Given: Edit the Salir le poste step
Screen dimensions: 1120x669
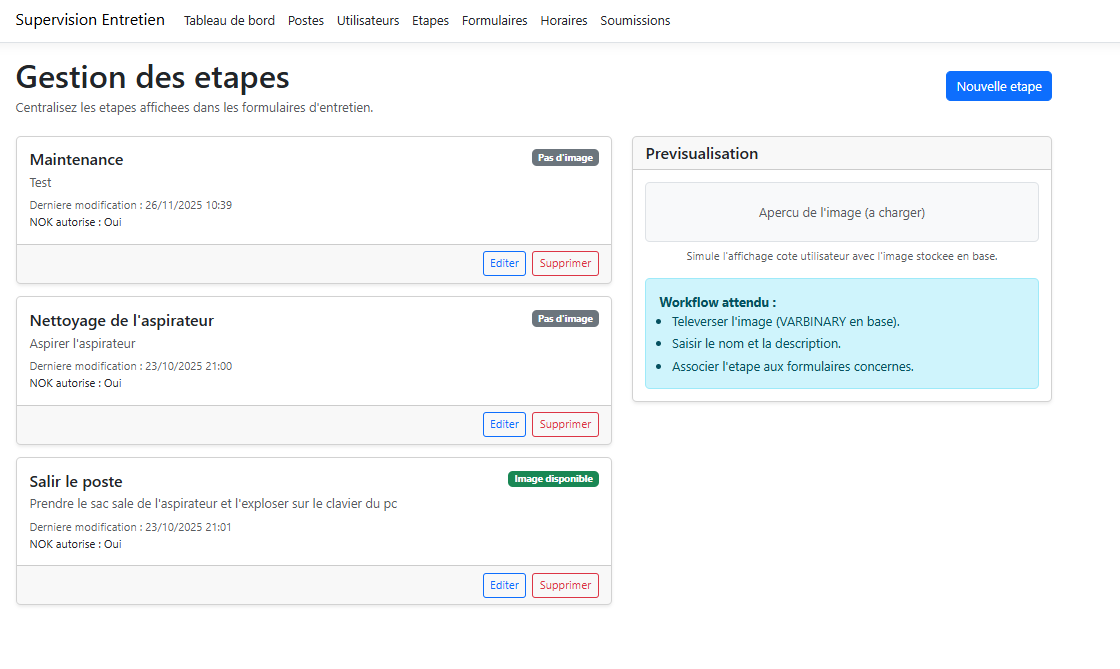Looking at the screenshot, I should [504, 585].
